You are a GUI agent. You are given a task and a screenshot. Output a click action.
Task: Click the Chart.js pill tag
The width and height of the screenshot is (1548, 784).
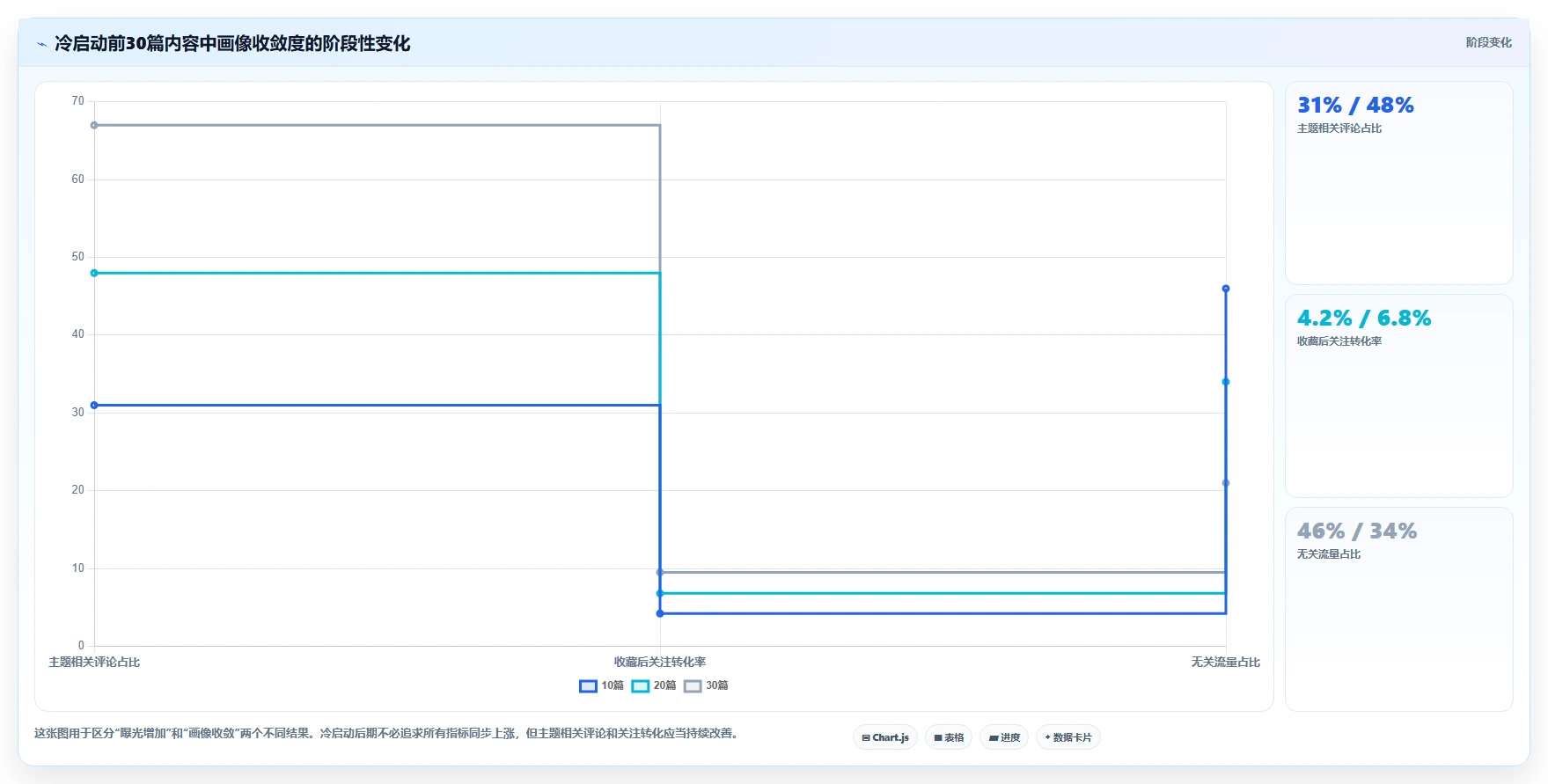[885, 737]
